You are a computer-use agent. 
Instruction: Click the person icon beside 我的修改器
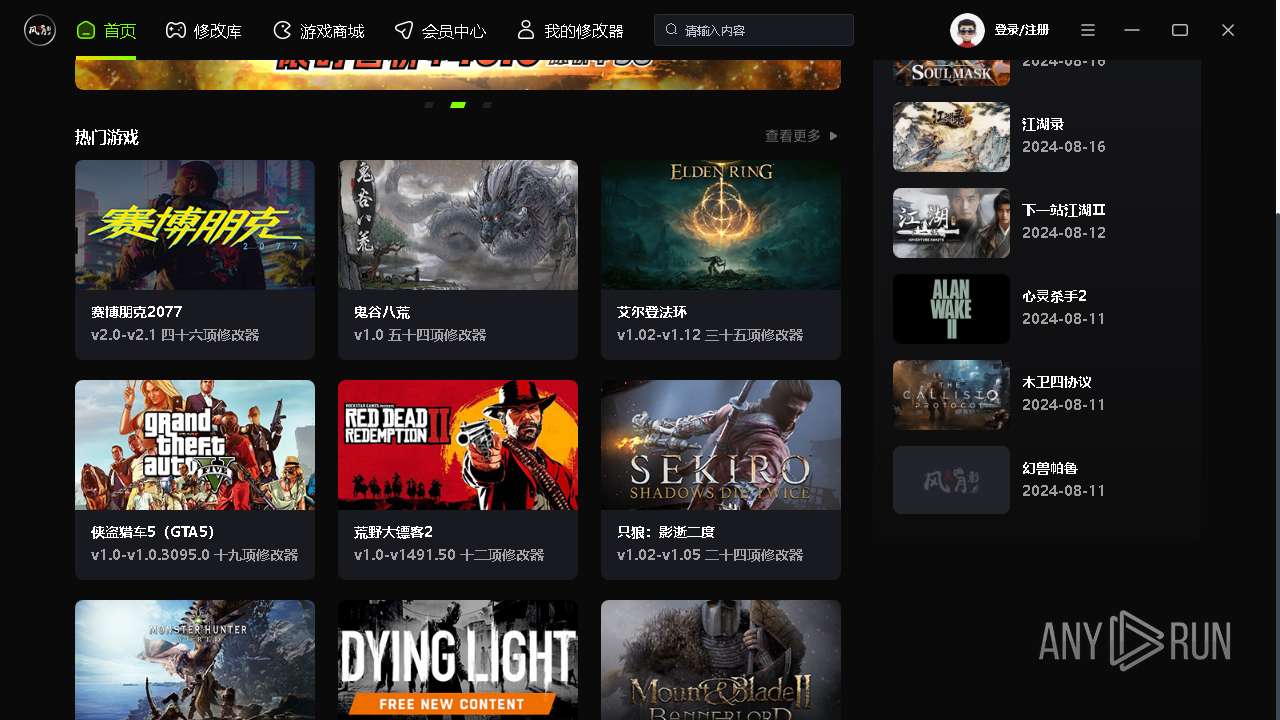(526, 30)
